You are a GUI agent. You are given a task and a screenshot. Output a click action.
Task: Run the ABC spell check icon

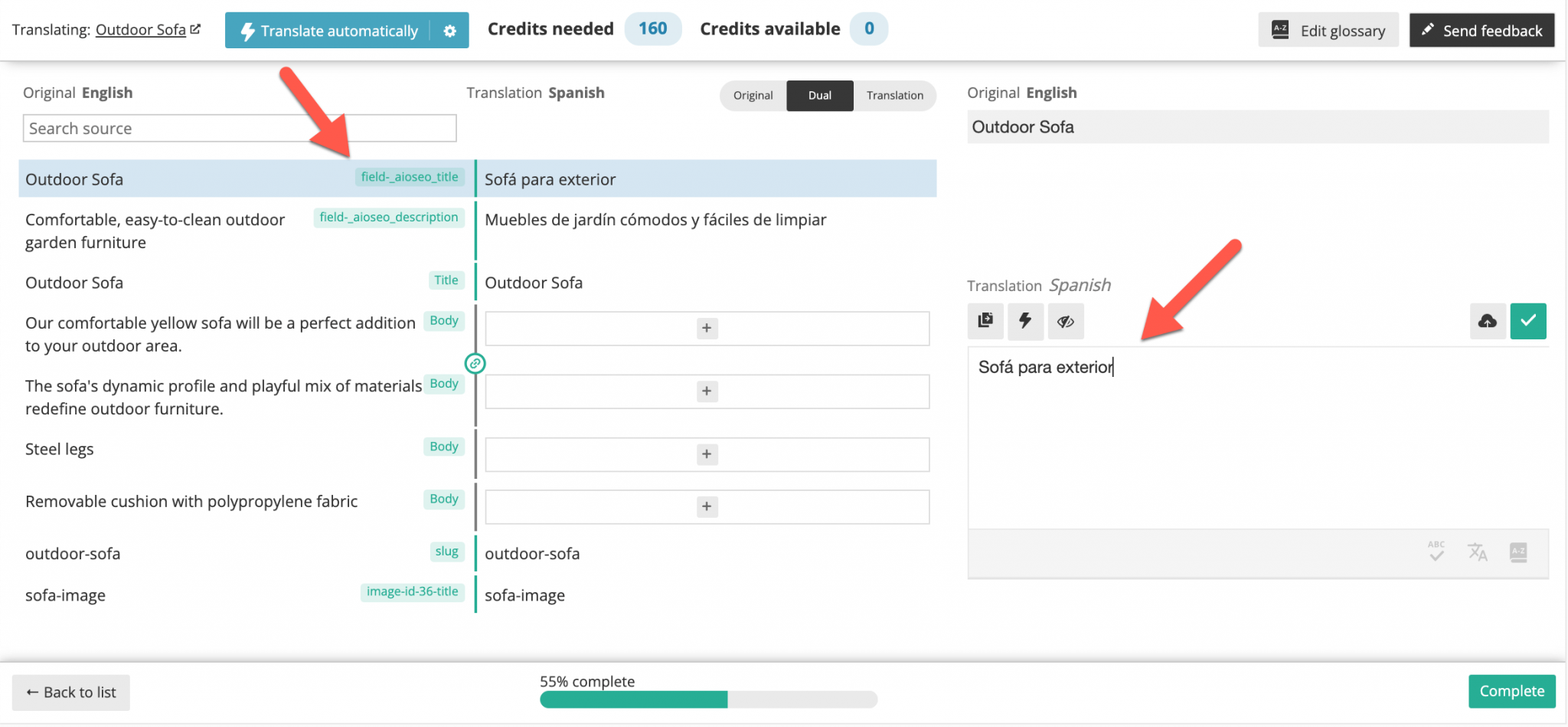click(x=1436, y=552)
